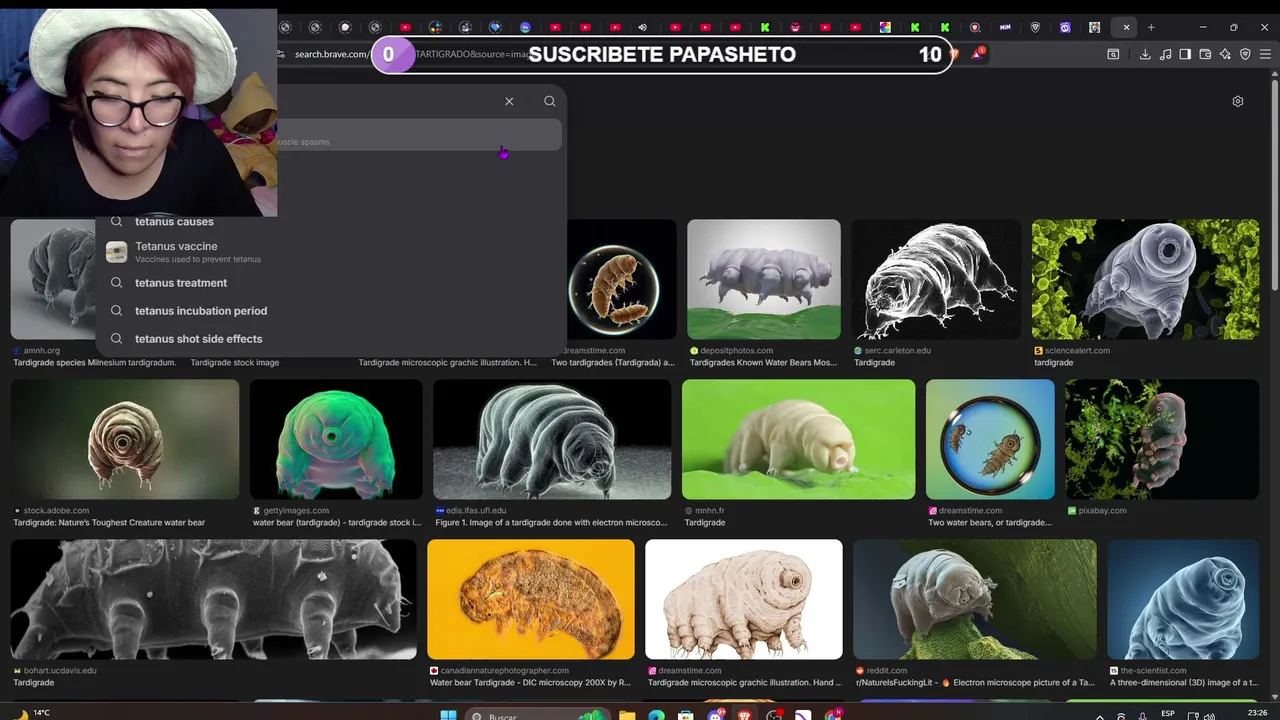Open Microsoft Edge from taskbar
1280x720 pixels.
(656, 716)
